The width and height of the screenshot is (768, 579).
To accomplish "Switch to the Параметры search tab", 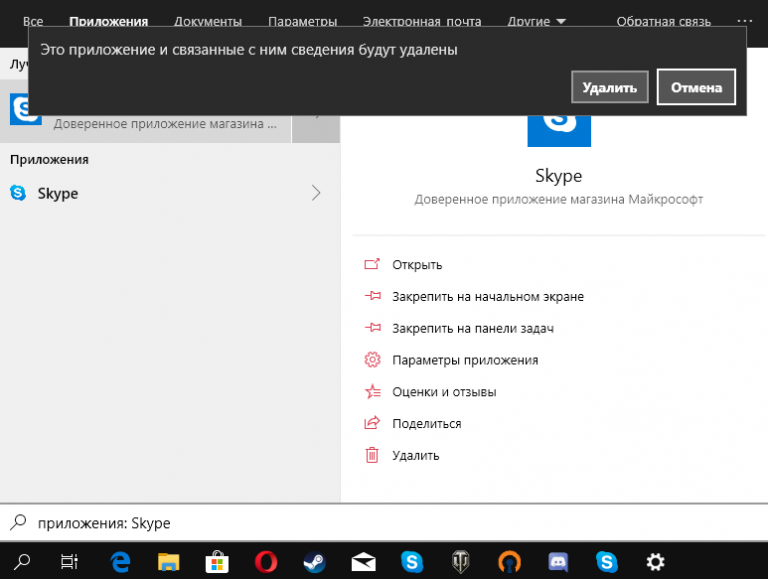I will click(302, 21).
